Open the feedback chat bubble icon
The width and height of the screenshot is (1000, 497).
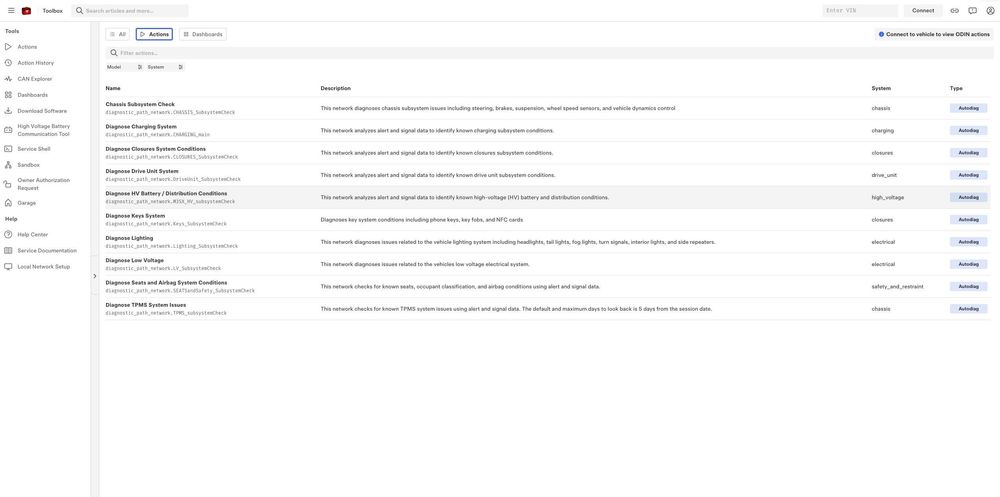point(972,11)
